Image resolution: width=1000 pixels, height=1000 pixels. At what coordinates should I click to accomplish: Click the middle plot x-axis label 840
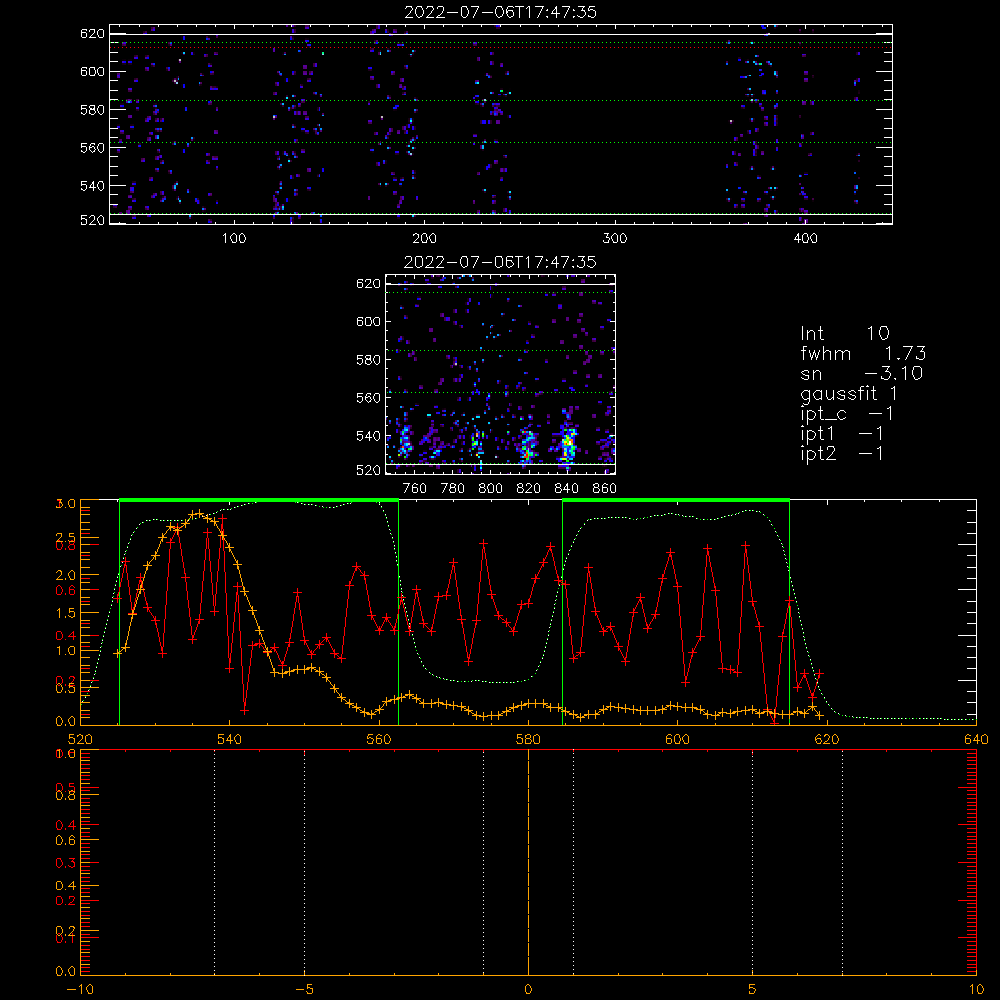[566, 489]
